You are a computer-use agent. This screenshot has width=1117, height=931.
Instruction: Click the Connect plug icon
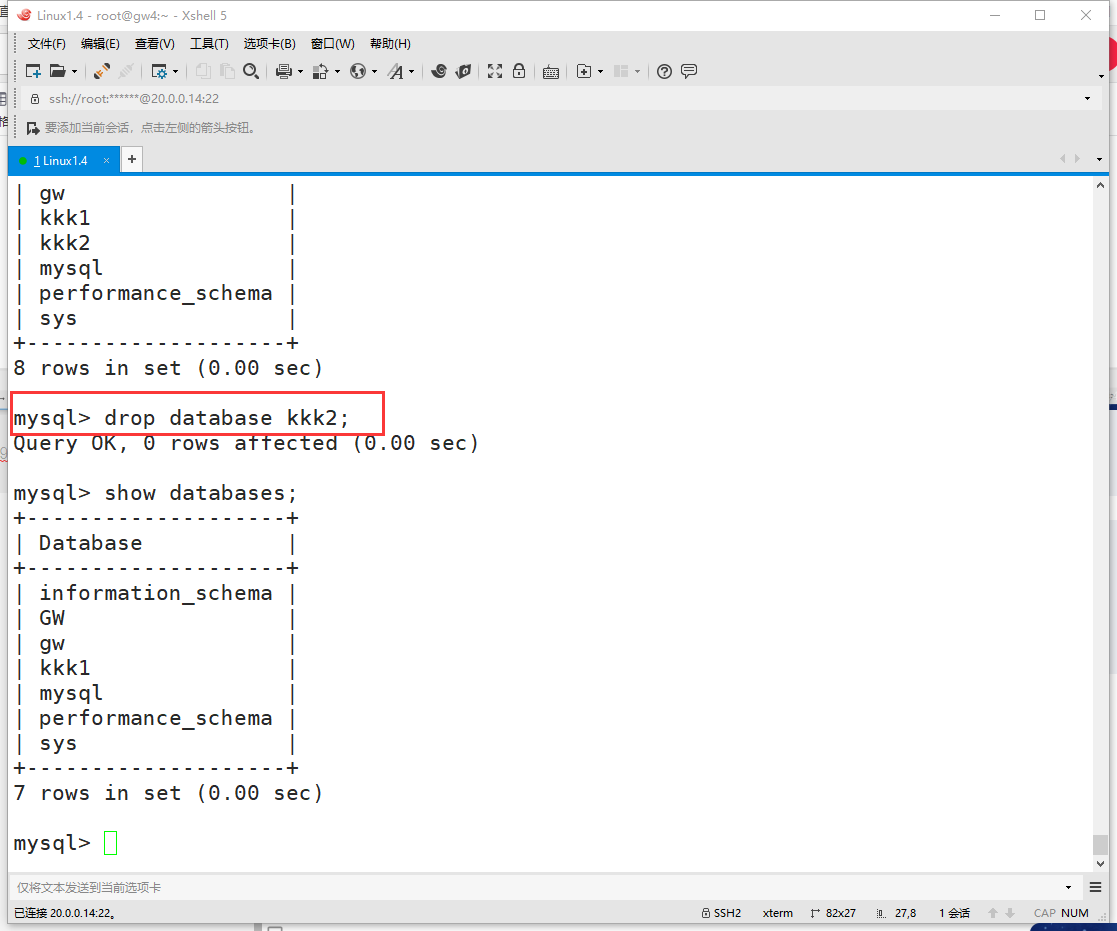tap(102, 71)
